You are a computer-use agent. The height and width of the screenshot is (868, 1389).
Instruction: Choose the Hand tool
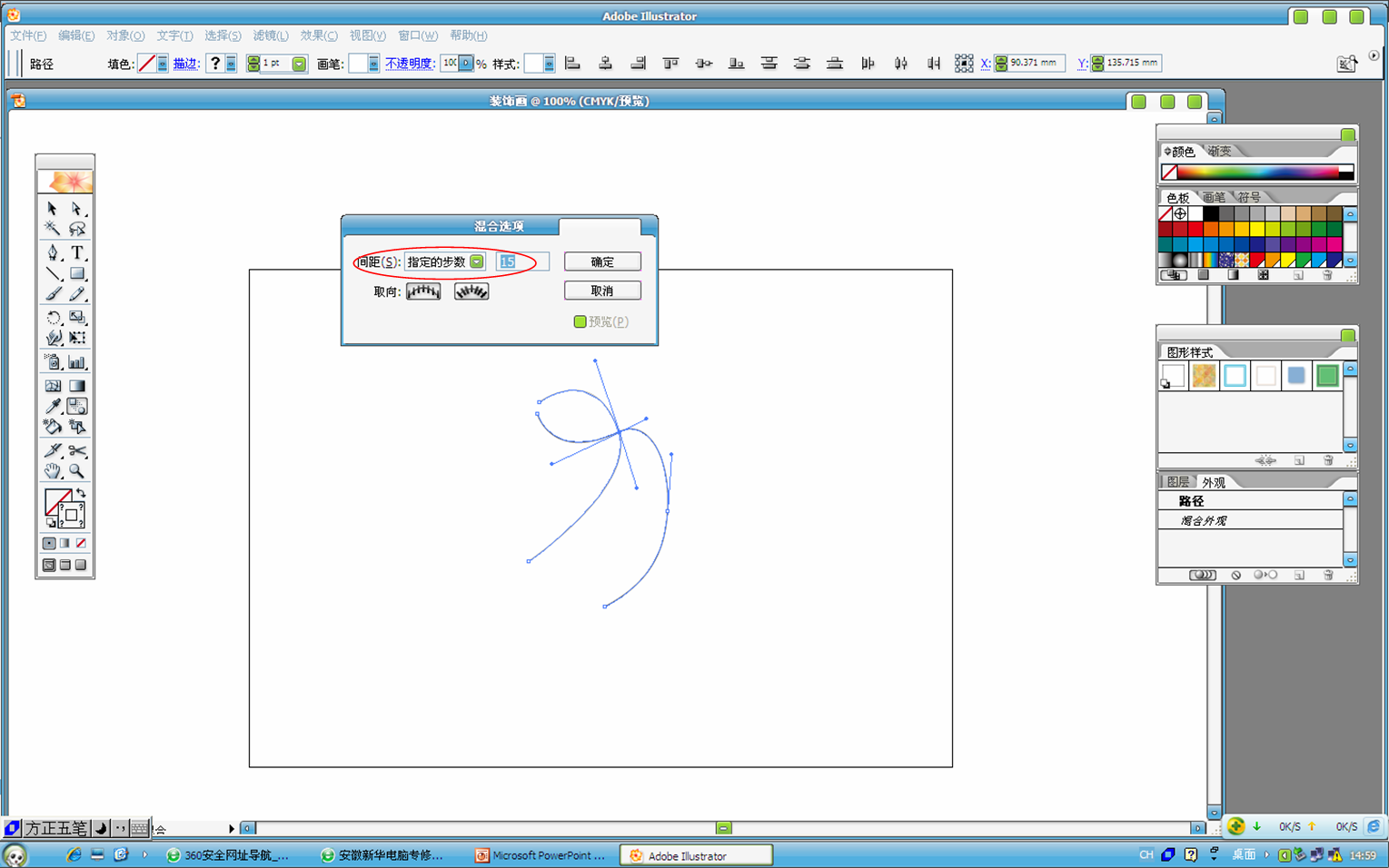pos(53,471)
